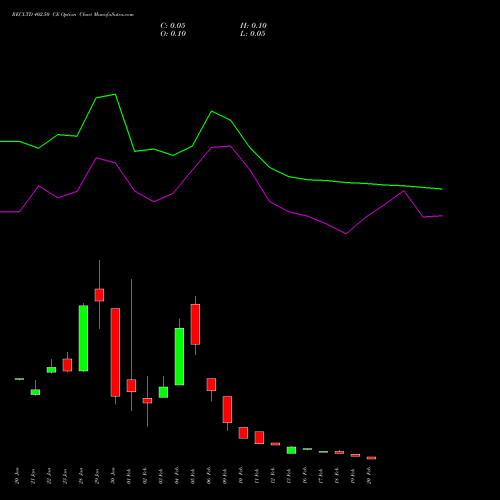This screenshot has width=500, height=500.
Task: Click the 05 Feb date label
Action: [x=193, y=476]
